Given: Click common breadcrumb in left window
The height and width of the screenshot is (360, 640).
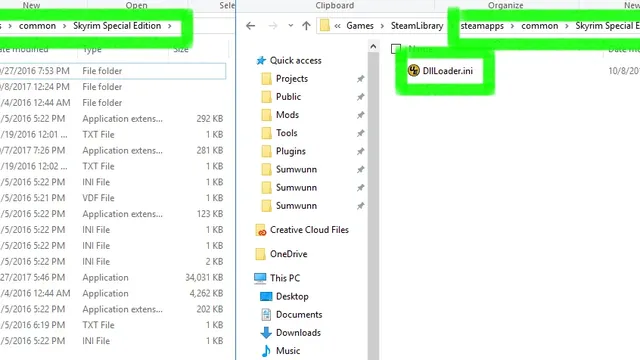Looking at the screenshot, I should pyautogui.click(x=37, y=26).
